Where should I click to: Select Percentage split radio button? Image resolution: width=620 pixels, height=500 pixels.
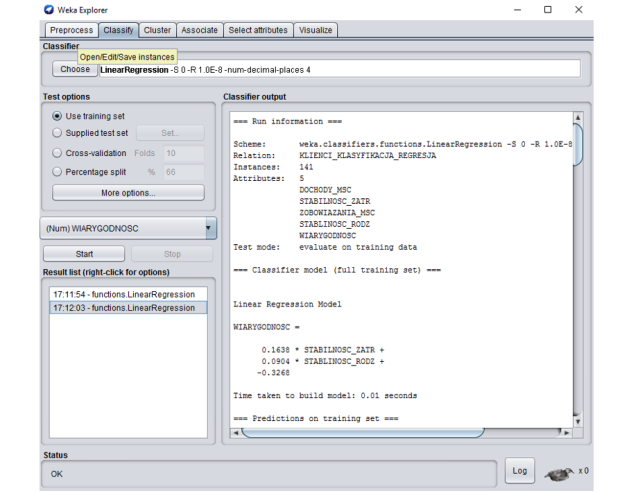57,172
